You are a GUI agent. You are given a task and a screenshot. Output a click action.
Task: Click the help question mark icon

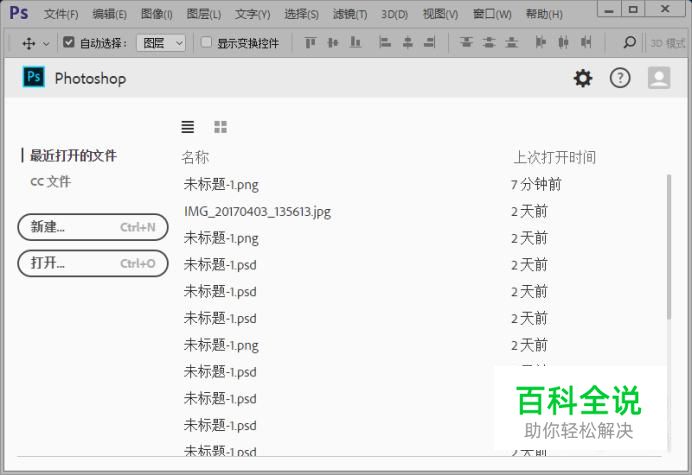point(620,78)
